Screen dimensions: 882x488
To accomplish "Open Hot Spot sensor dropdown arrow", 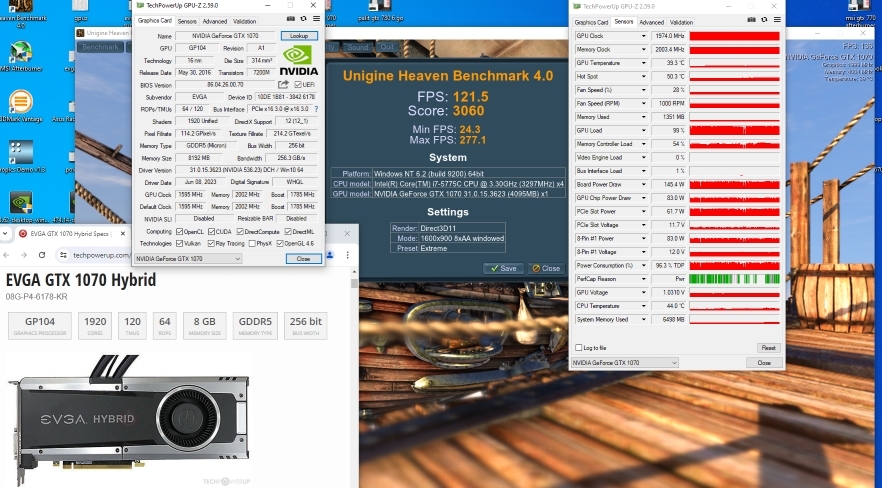I will pos(644,76).
